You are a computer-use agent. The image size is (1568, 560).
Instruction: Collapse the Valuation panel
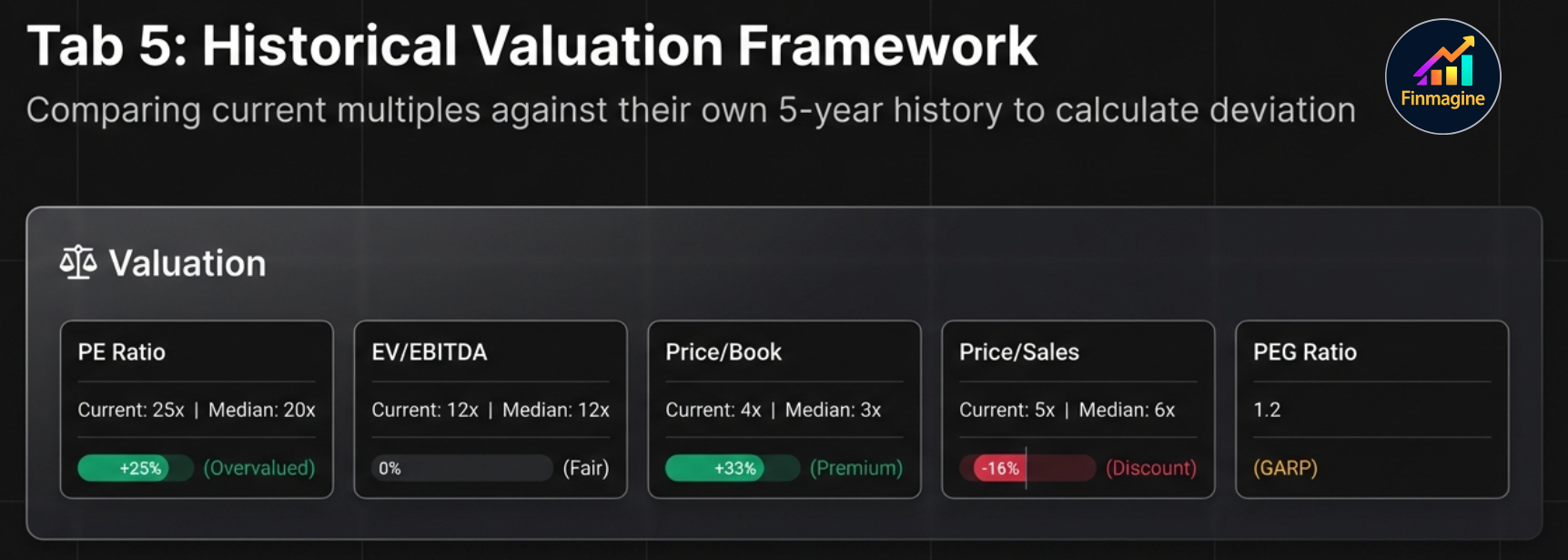186,262
